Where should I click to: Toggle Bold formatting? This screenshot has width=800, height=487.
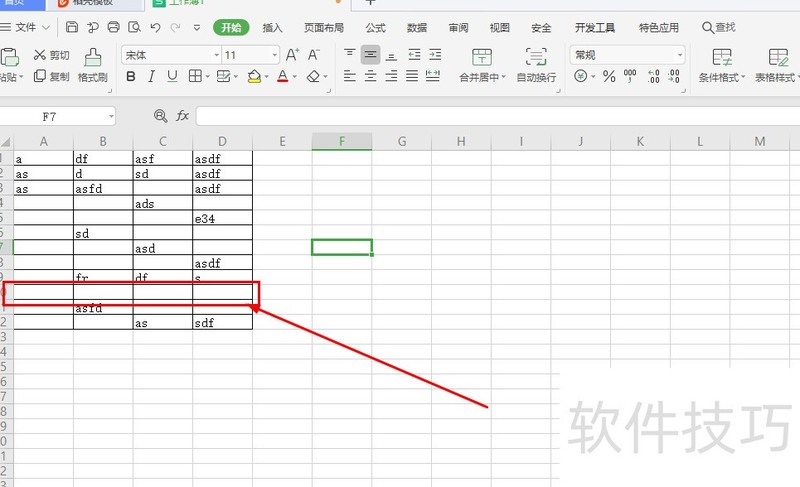coord(131,76)
